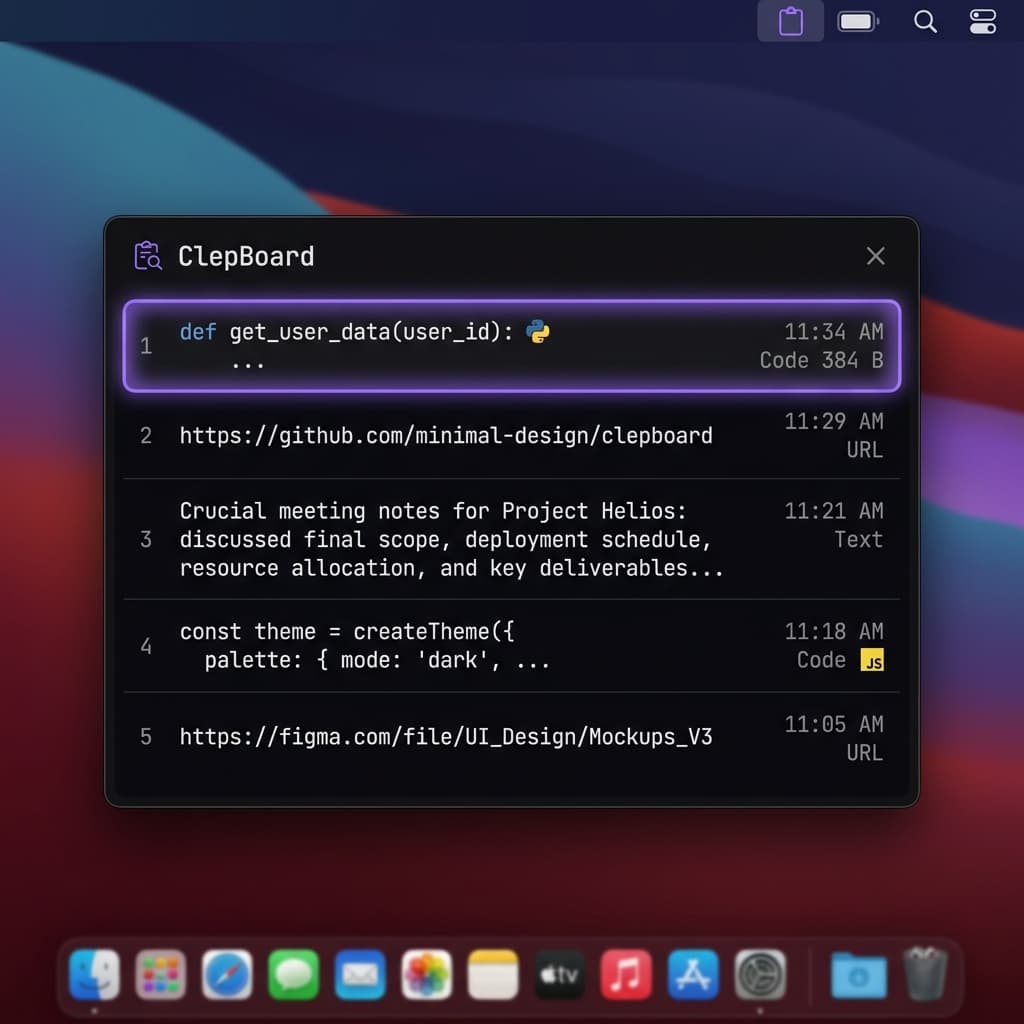The width and height of the screenshot is (1024, 1024).
Task: Open Photos from the Dock
Action: click(x=427, y=975)
